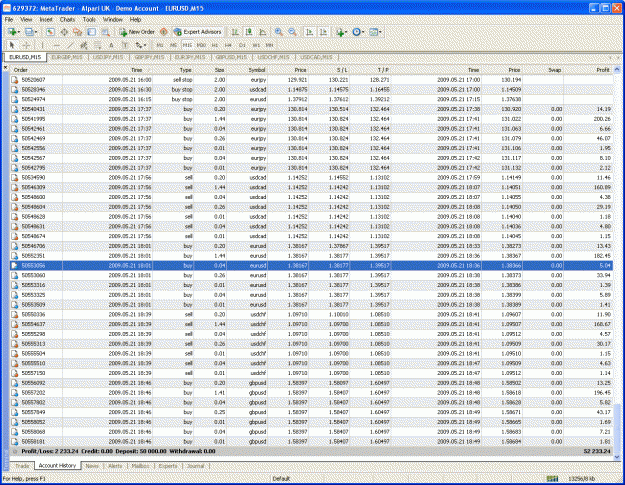Open the Indicators list dropdown
The width and height of the screenshot is (625, 485).
click(341, 32)
